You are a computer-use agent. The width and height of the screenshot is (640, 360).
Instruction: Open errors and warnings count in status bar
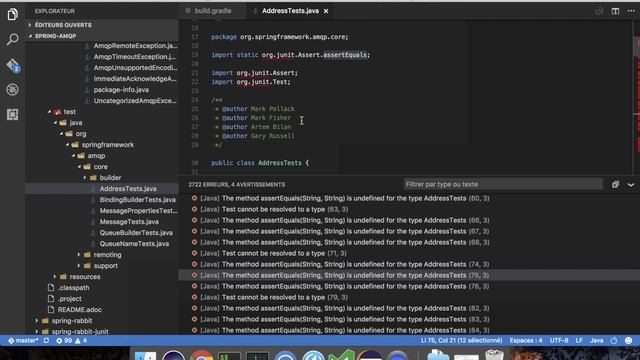[x=71, y=340]
